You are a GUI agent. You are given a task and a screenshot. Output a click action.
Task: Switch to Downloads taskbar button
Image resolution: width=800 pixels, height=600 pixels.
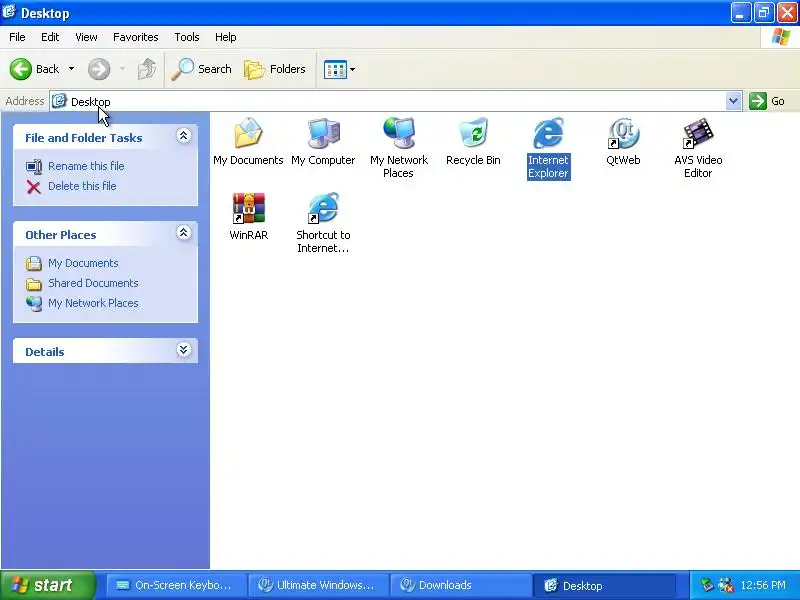point(461,586)
